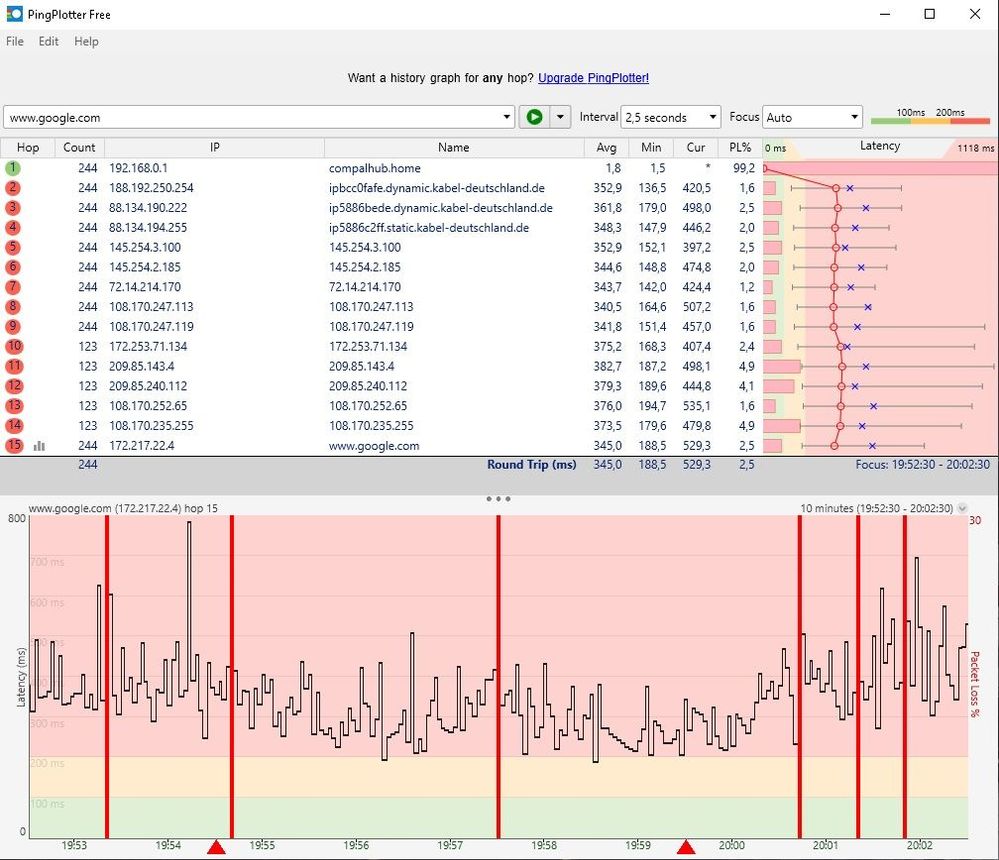Open the Help menu

coord(86,41)
